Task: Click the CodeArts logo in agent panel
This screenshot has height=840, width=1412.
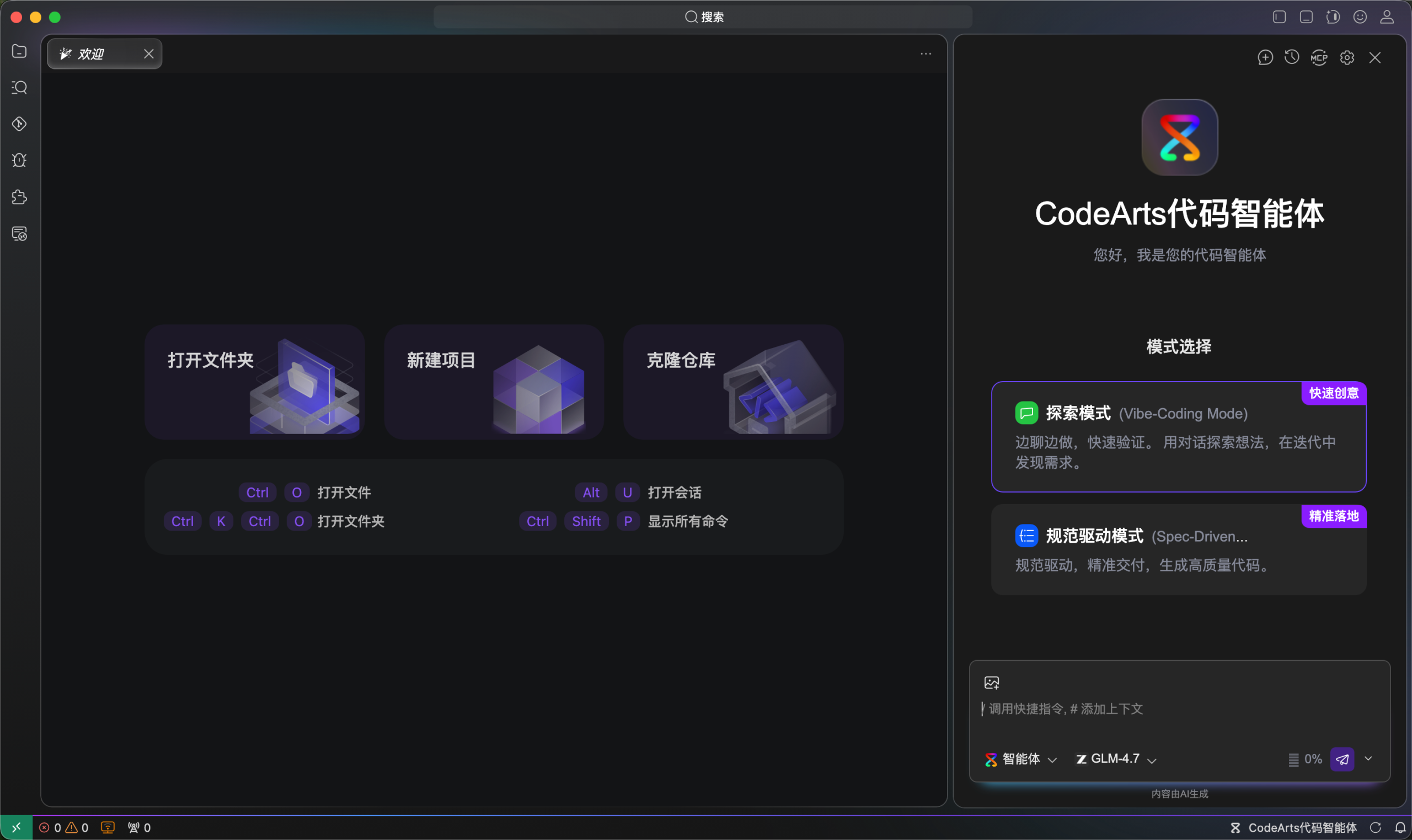Action: coord(1179,137)
